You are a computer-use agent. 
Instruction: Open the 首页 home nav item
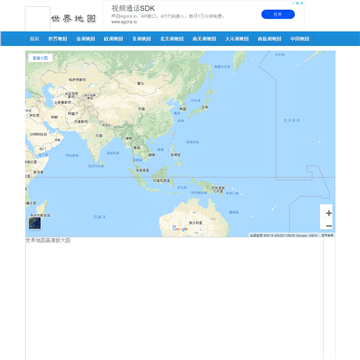[34, 39]
